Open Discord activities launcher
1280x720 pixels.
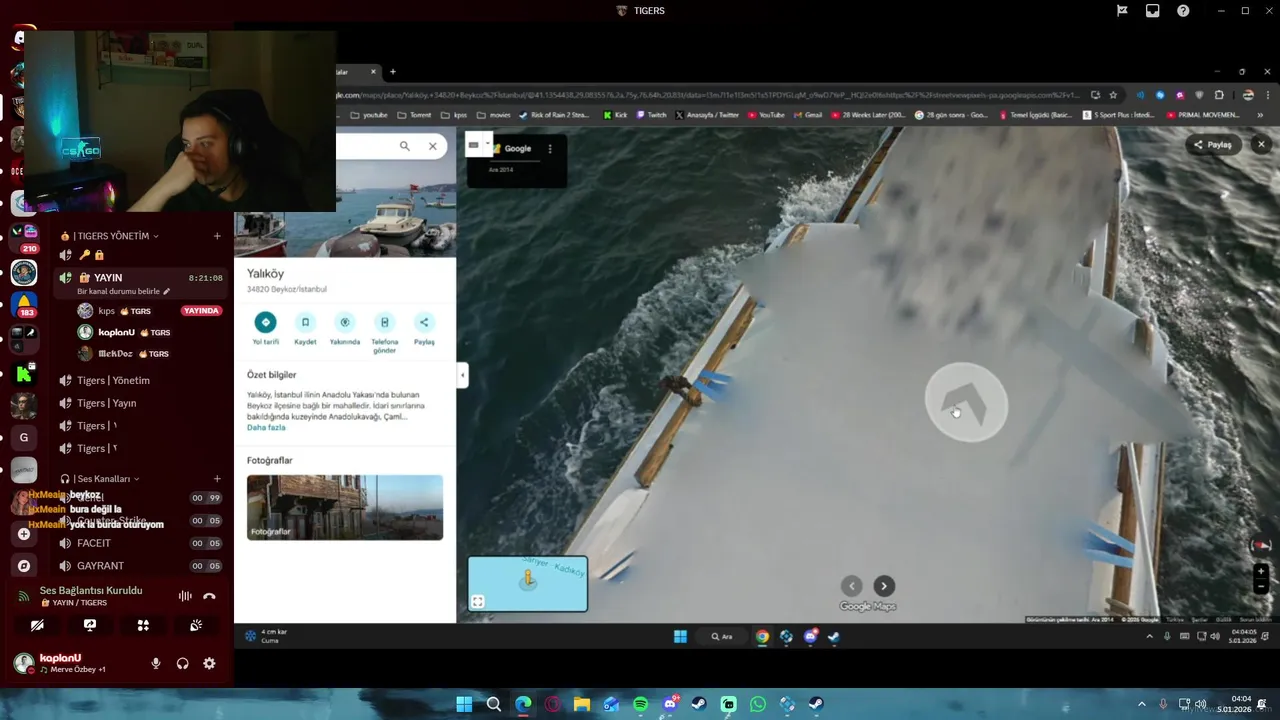[x=143, y=625]
